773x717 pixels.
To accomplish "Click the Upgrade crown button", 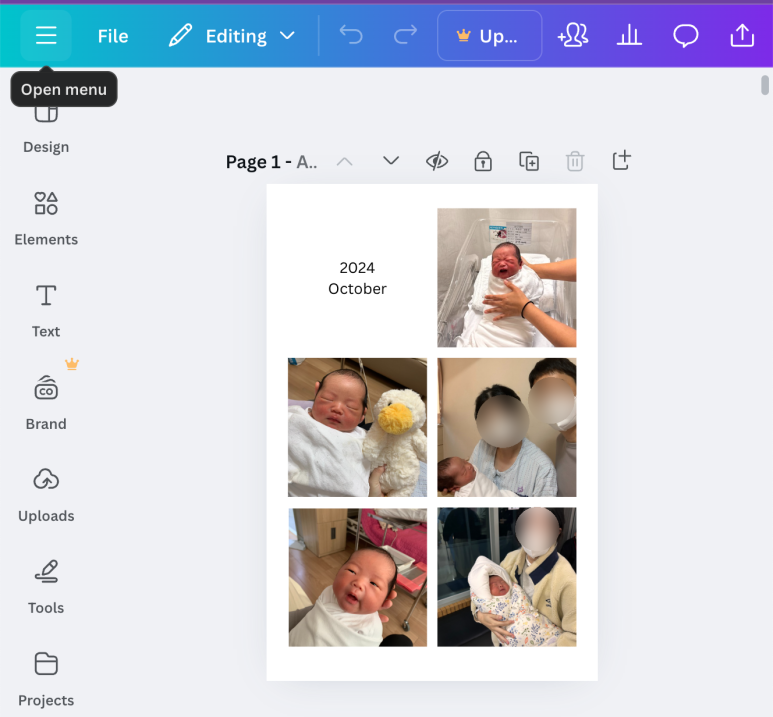I will (490, 36).
